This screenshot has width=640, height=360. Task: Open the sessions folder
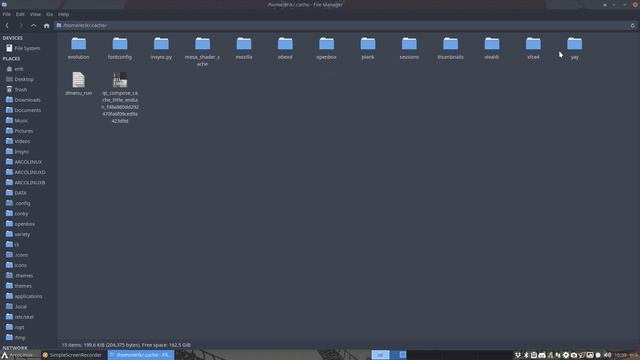[x=409, y=48]
